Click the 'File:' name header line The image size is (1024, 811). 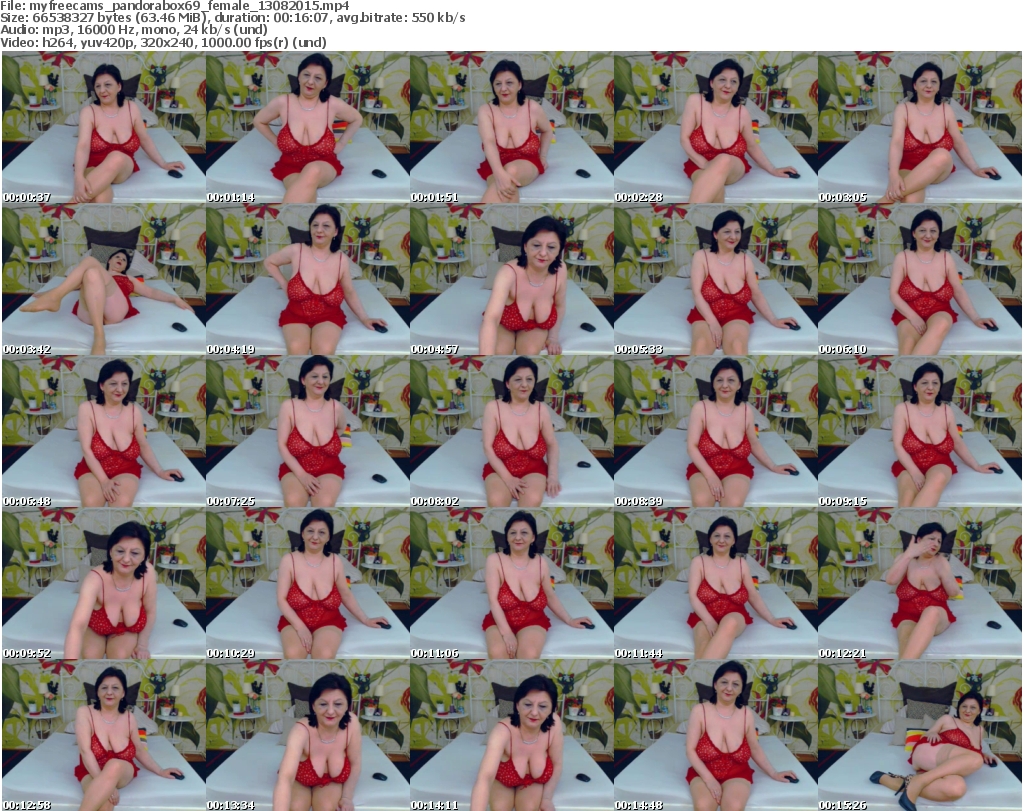(x=174, y=6)
